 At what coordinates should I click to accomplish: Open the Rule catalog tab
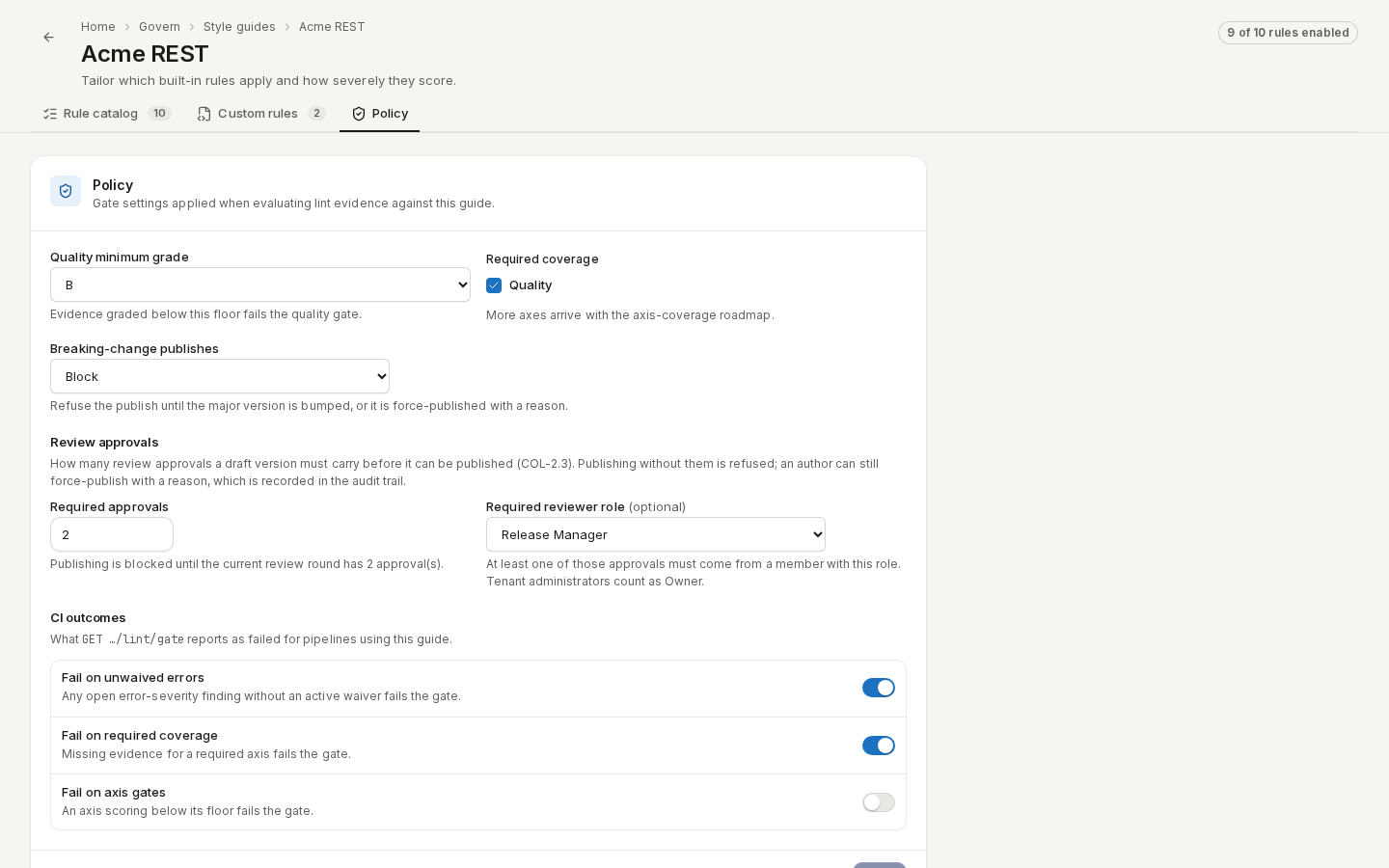point(107,114)
